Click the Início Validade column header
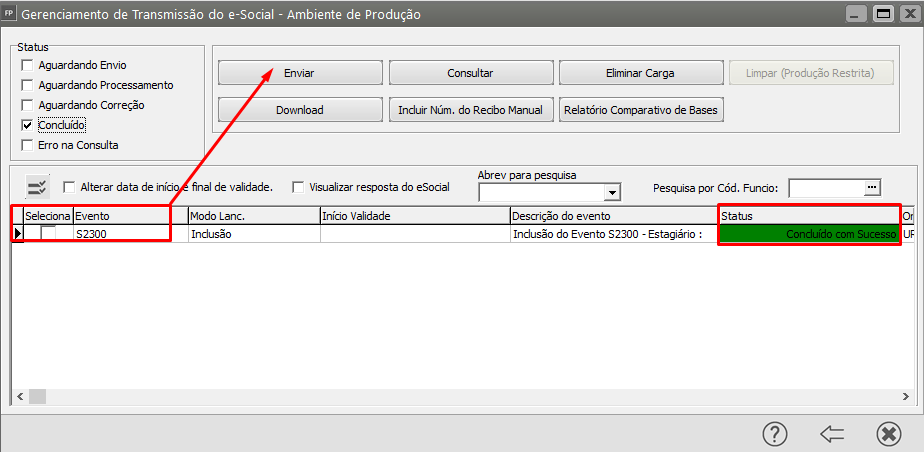 point(415,216)
